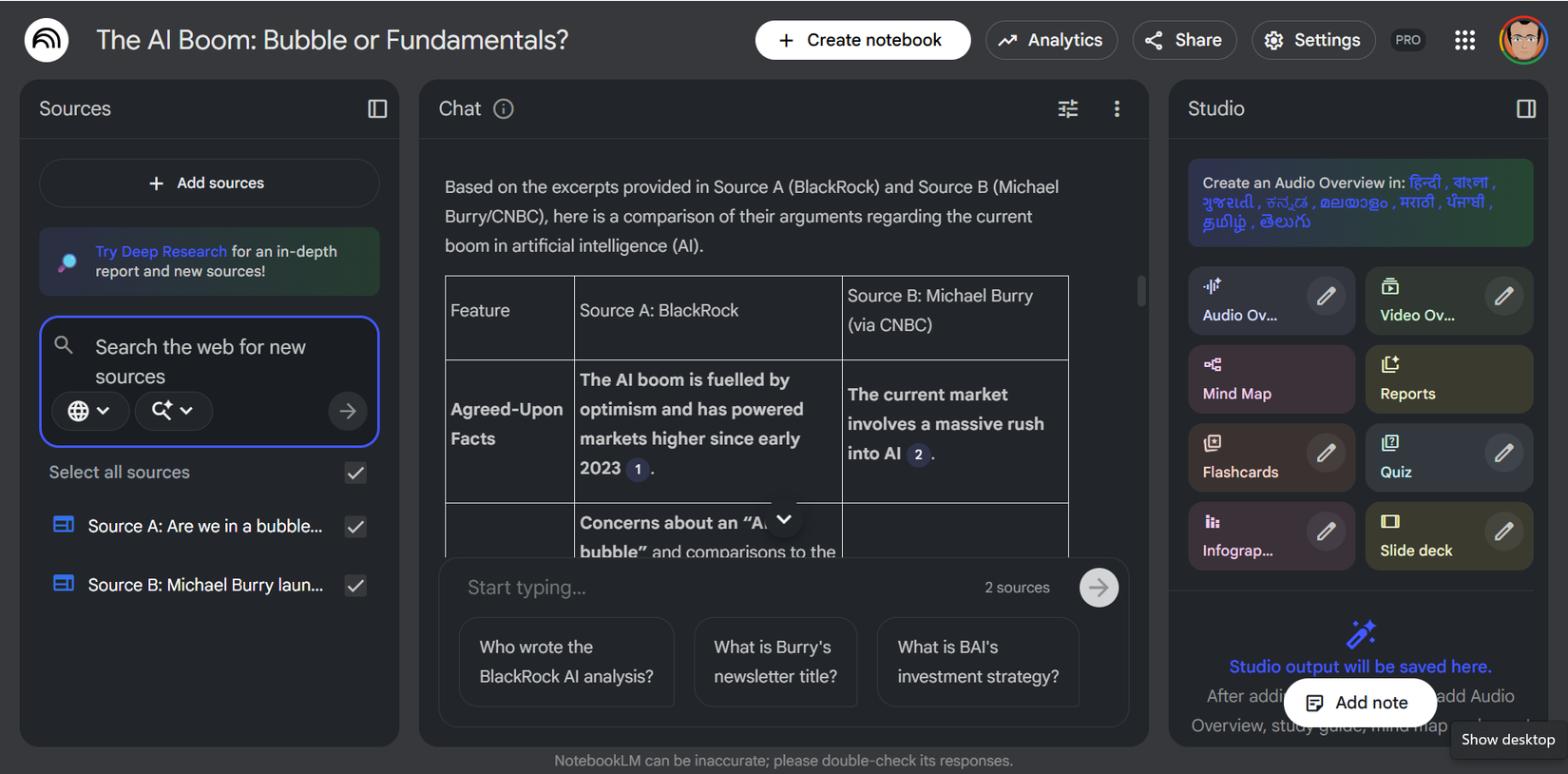This screenshot has width=1568, height=774.
Task: Open web source type dropdown
Action: (x=89, y=411)
